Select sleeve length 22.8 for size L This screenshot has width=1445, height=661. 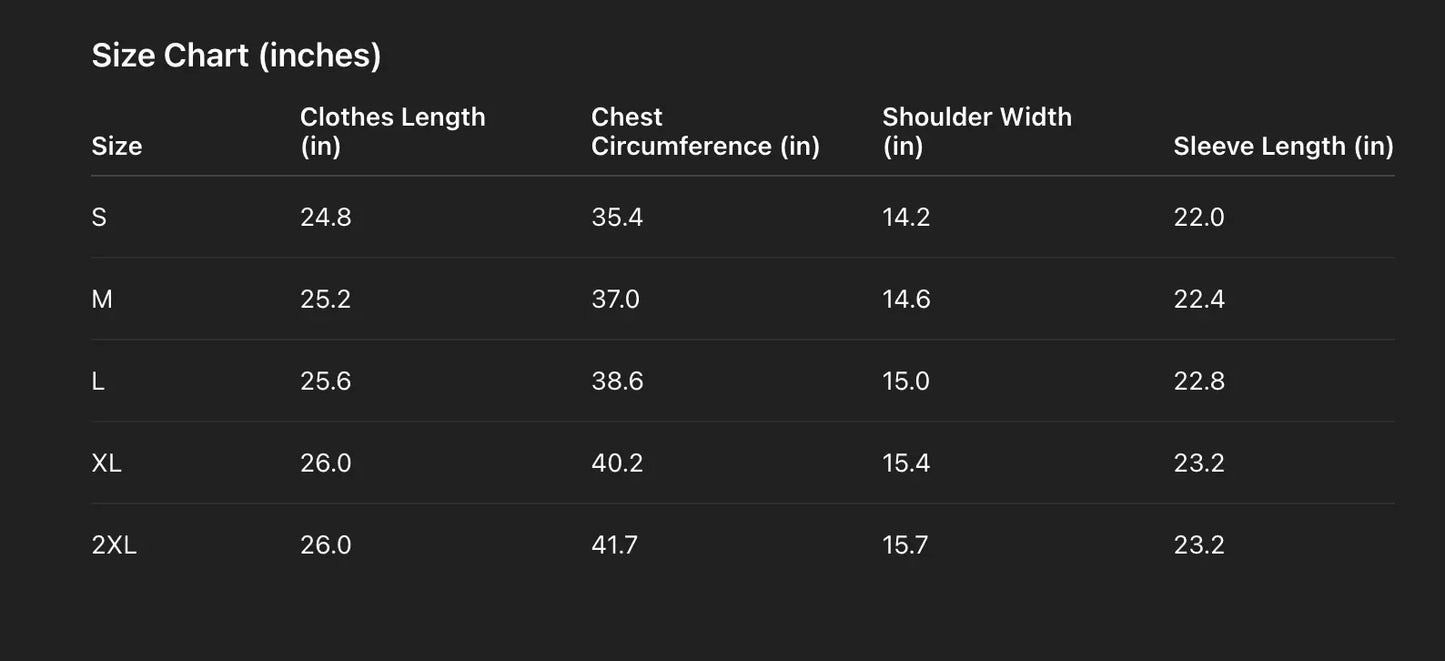(1199, 381)
